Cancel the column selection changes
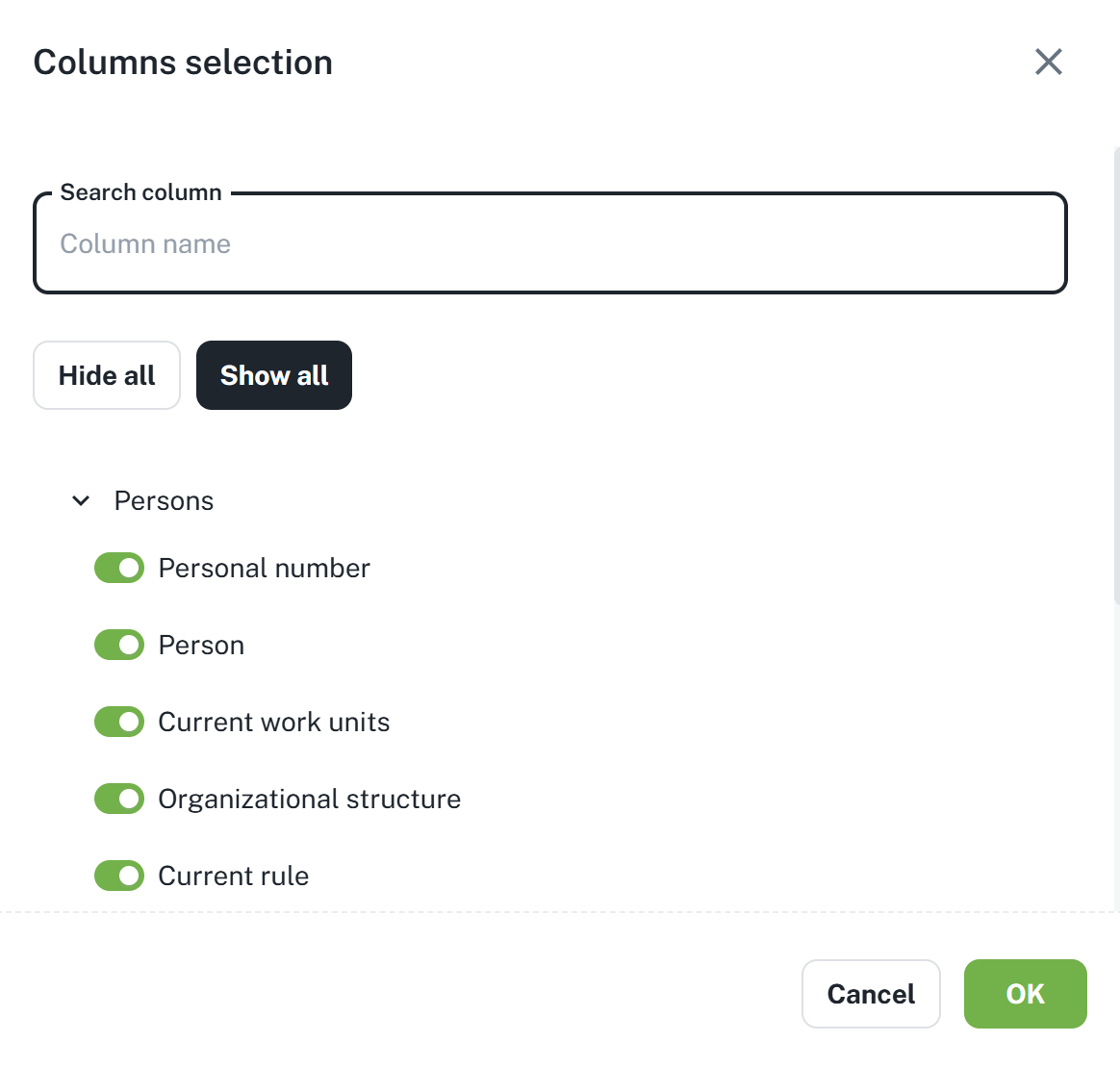Viewport: 1120px width, 1067px height. tap(870, 994)
